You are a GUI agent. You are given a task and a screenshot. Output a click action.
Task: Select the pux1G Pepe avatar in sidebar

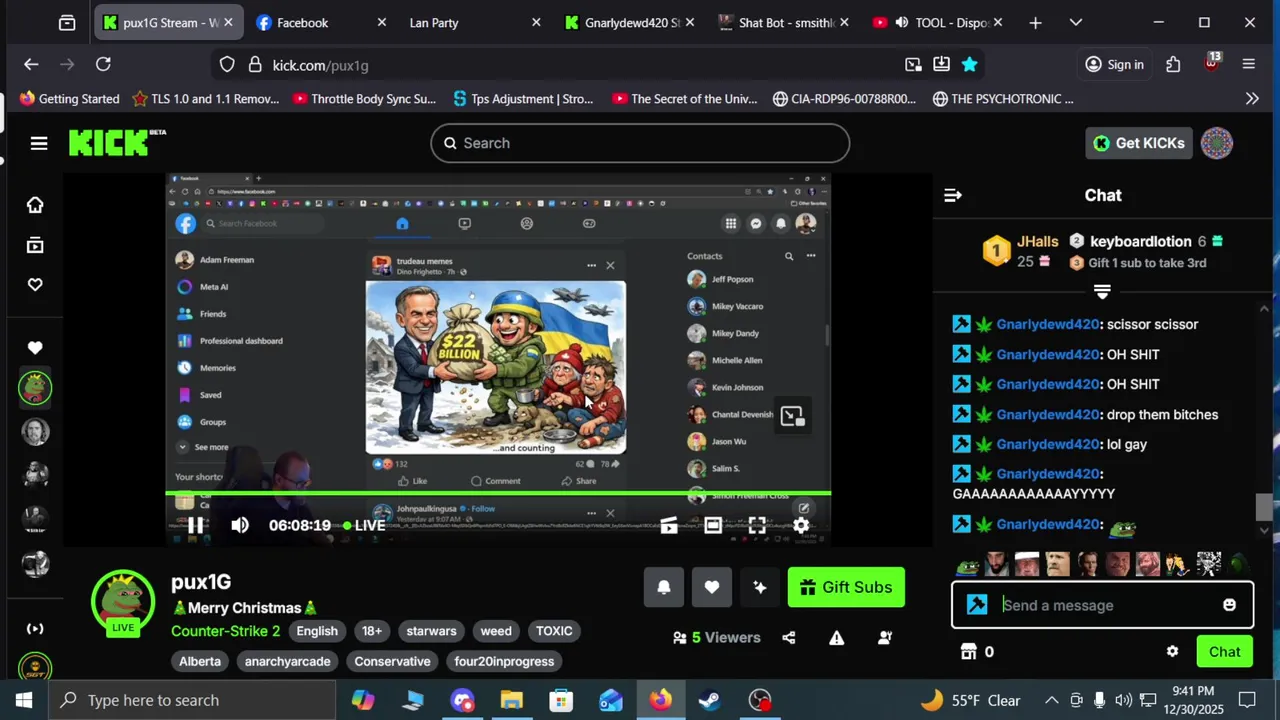point(35,388)
